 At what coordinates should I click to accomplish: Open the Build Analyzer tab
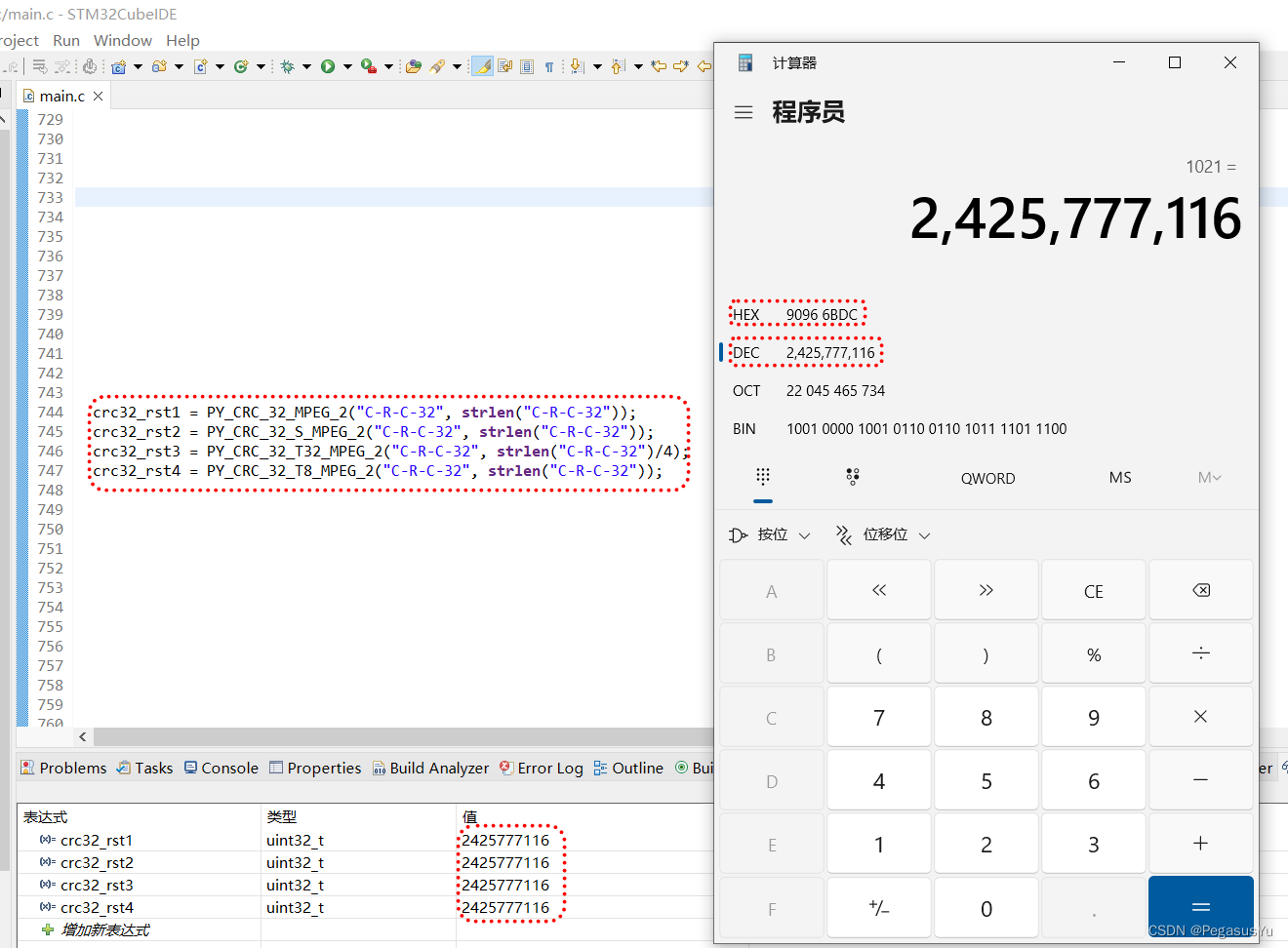[x=430, y=768]
